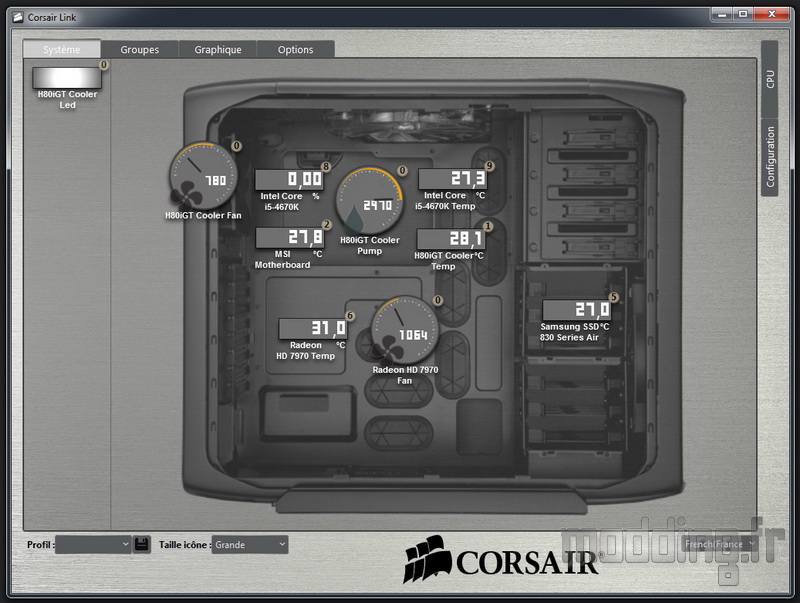The width and height of the screenshot is (800, 603).
Task: Click badge 8 on Intel Core load
Action: [326, 166]
